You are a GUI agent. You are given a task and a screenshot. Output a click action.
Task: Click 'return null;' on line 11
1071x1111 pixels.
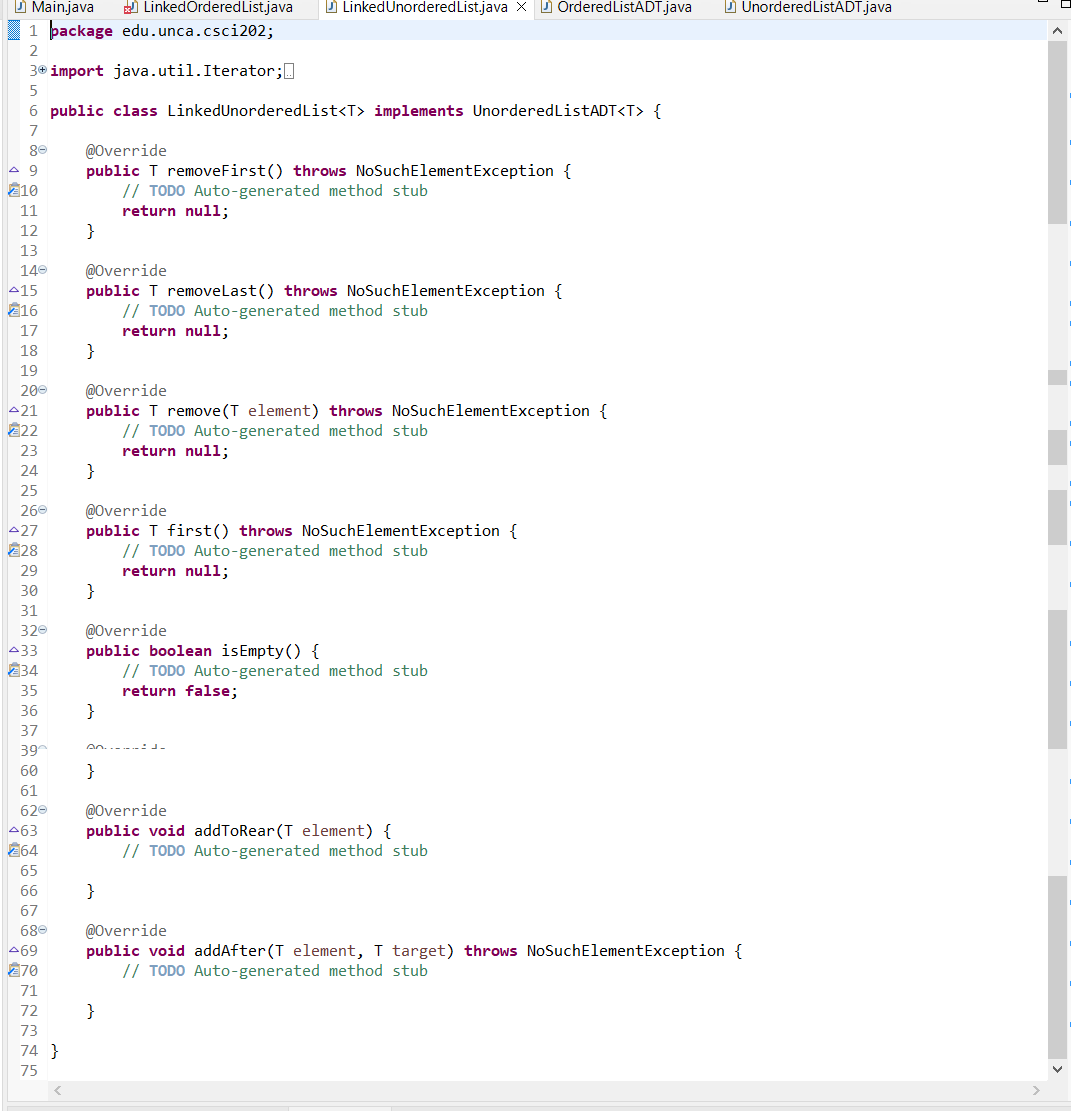click(x=176, y=211)
